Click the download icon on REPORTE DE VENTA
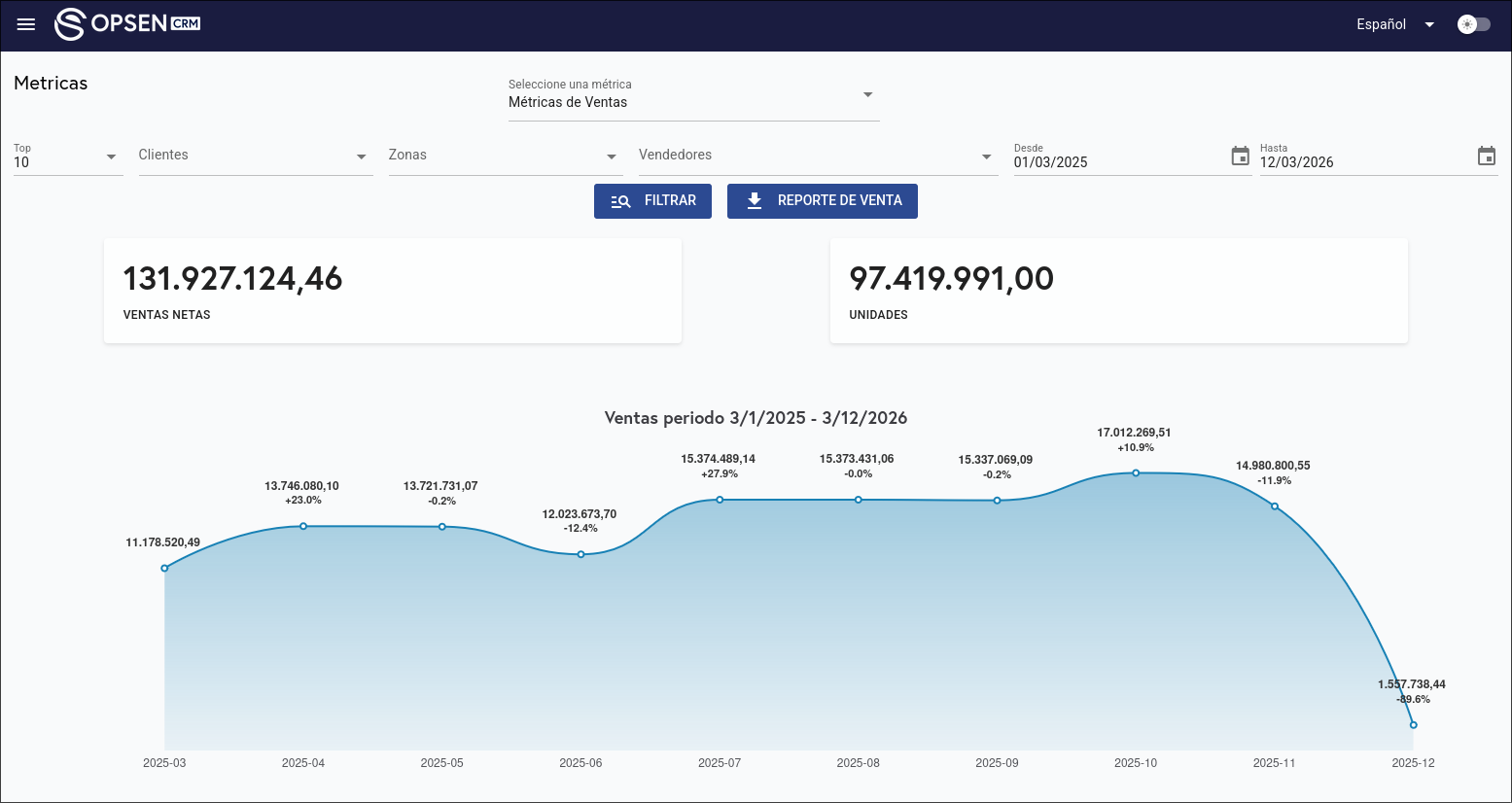This screenshot has width=1512, height=803. point(754,201)
